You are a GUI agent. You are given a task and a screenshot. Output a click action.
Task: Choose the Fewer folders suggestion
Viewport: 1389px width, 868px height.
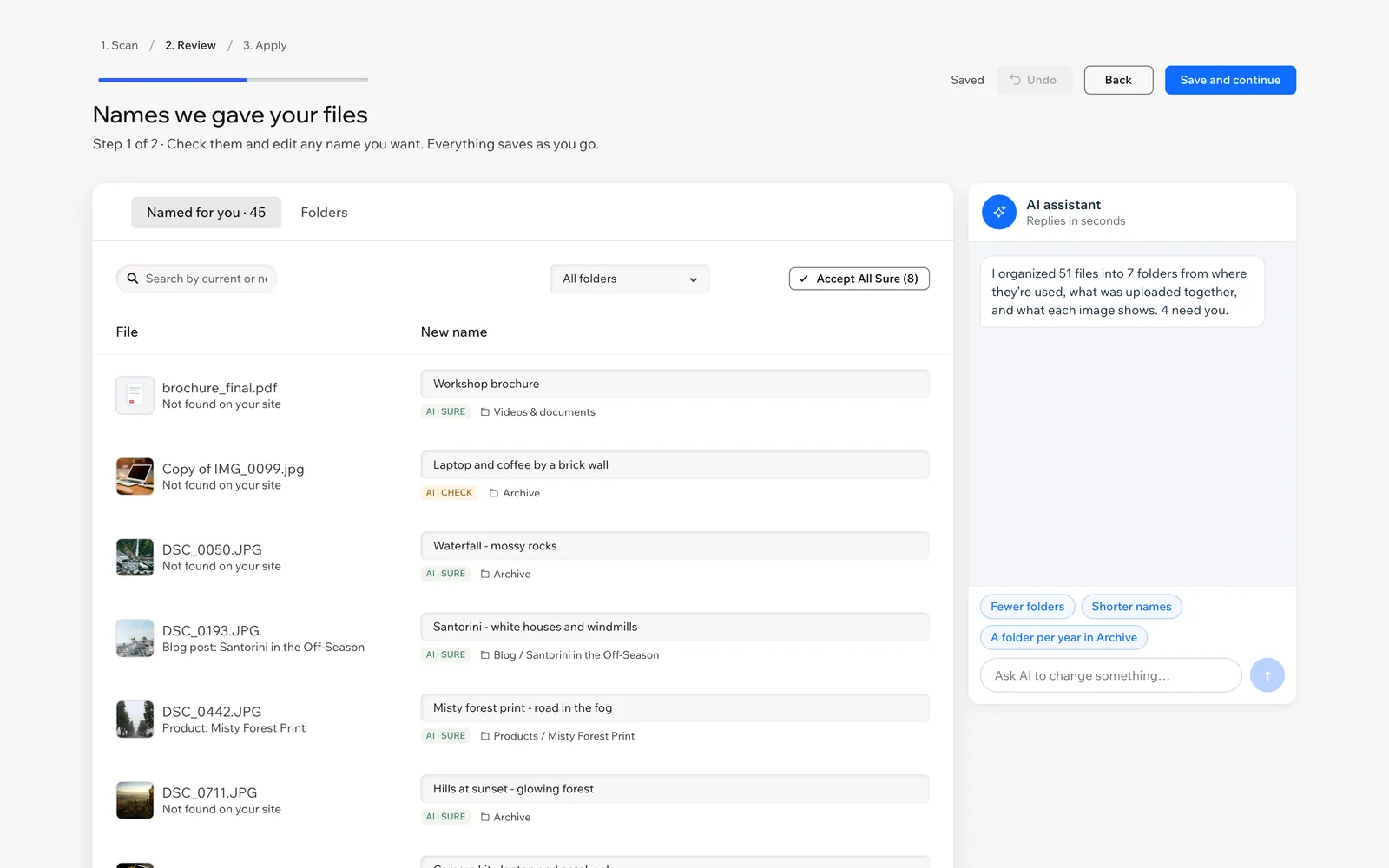point(1027,607)
